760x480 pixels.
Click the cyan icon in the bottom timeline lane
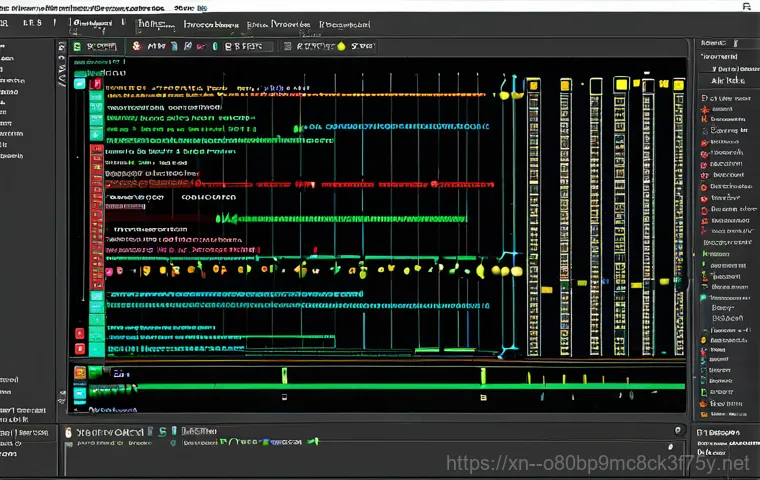tap(79, 393)
